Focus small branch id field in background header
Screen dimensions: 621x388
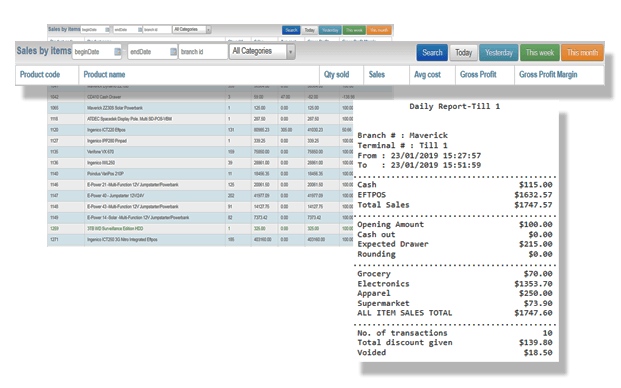(157, 30)
